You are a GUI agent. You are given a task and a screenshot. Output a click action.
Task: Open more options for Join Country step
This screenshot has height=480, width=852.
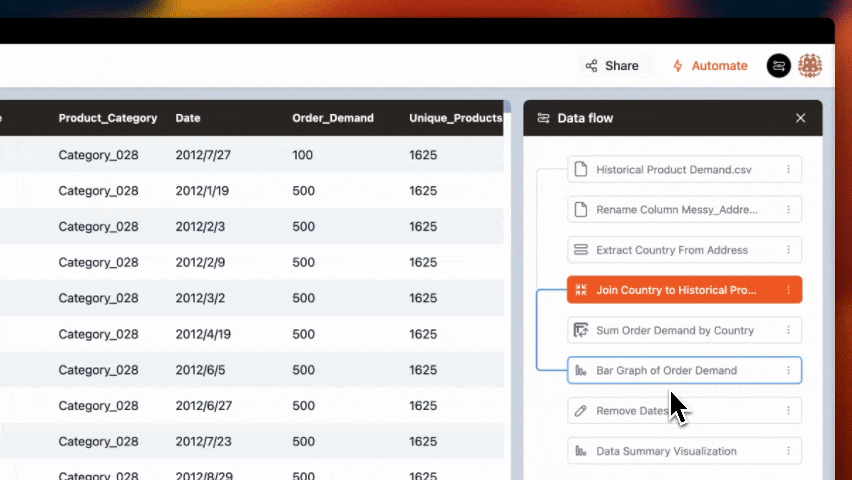click(x=788, y=290)
